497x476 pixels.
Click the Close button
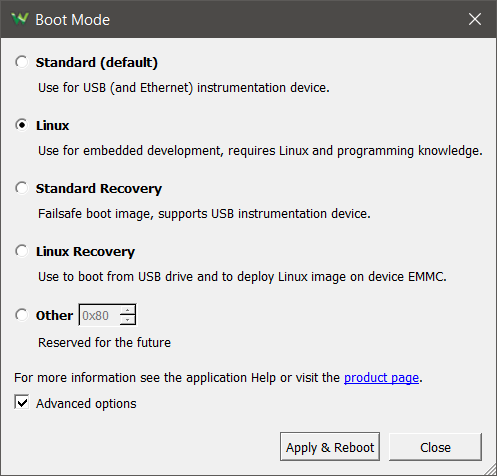click(435, 447)
